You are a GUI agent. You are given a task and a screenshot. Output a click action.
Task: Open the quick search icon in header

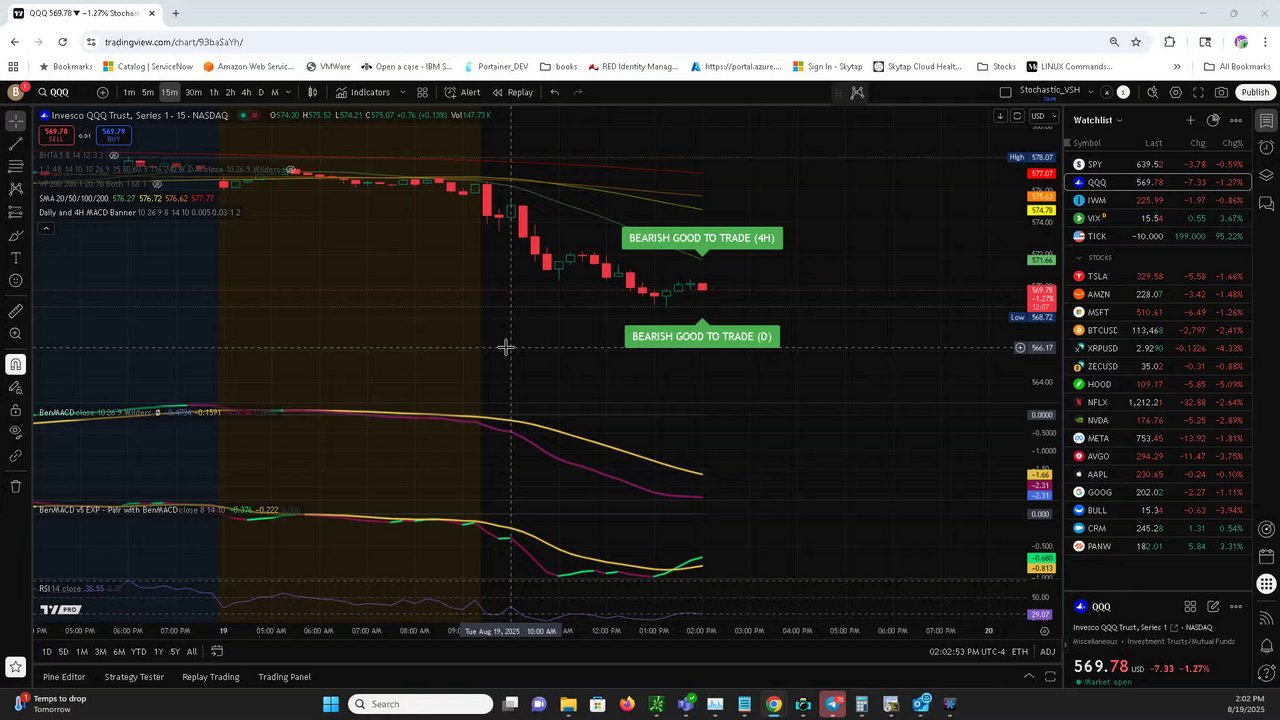[x=1152, y=92]
